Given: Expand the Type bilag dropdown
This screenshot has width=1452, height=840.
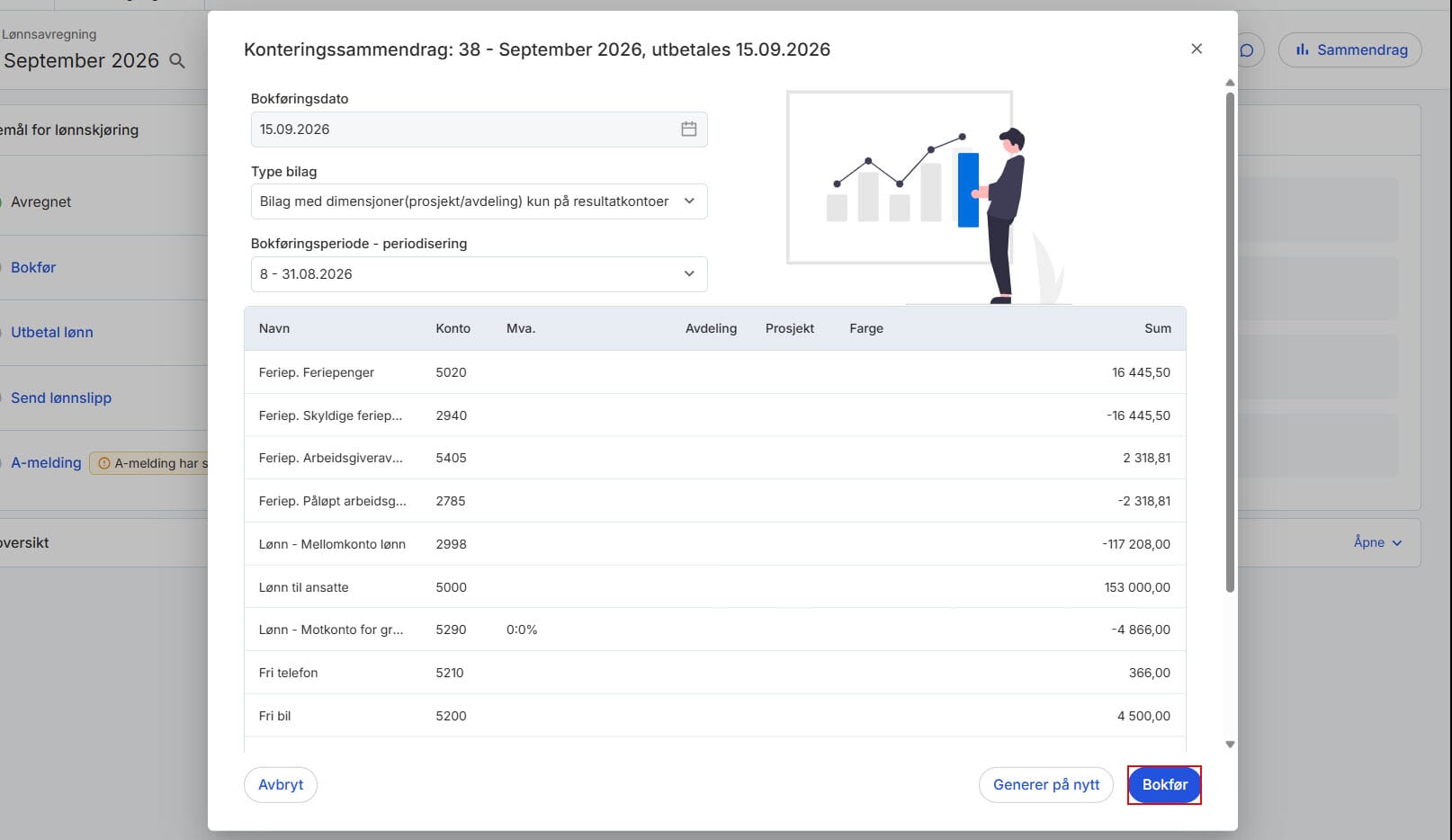Looking at the screenshot, I should [479, 201].
